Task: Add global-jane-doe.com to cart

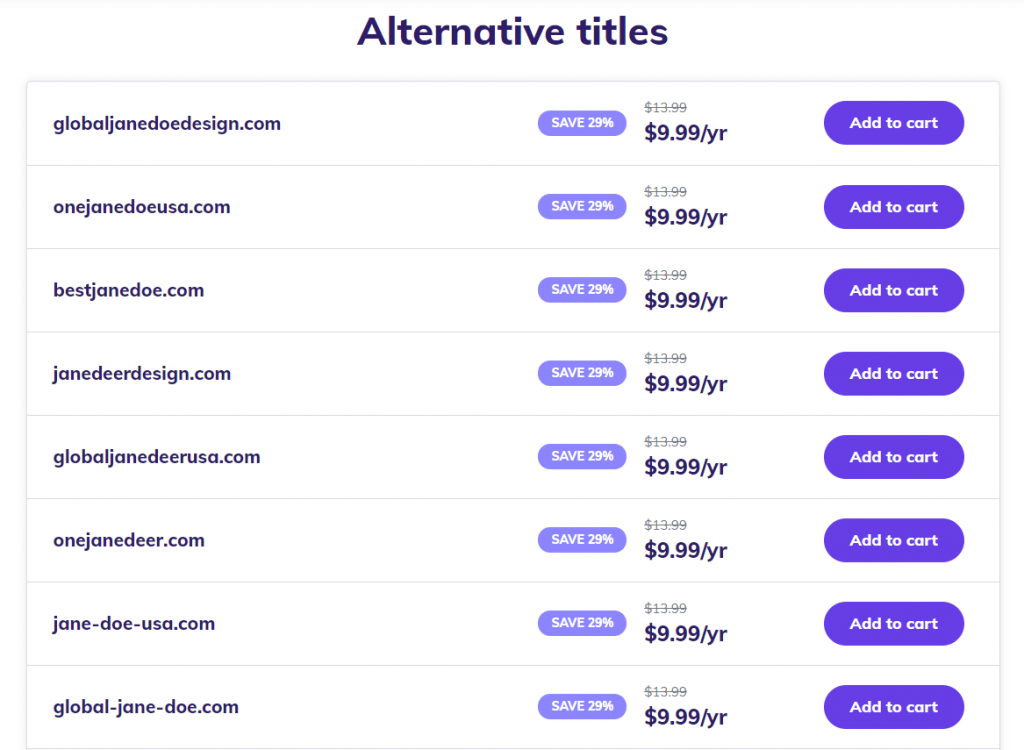Action: pyautogui.click(x=893, y=707)
